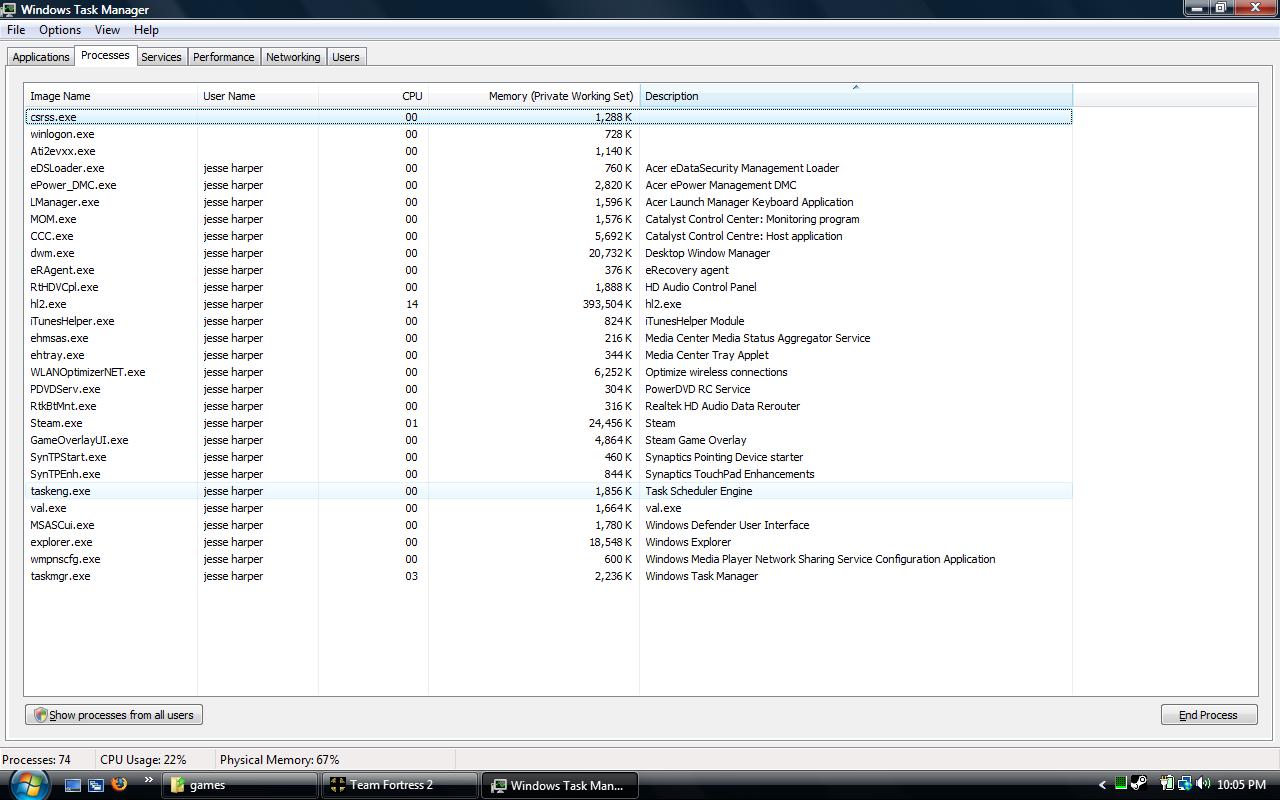The image size is (1280, 800).
Task: Open the Performance tab
Action: point(223,57)
